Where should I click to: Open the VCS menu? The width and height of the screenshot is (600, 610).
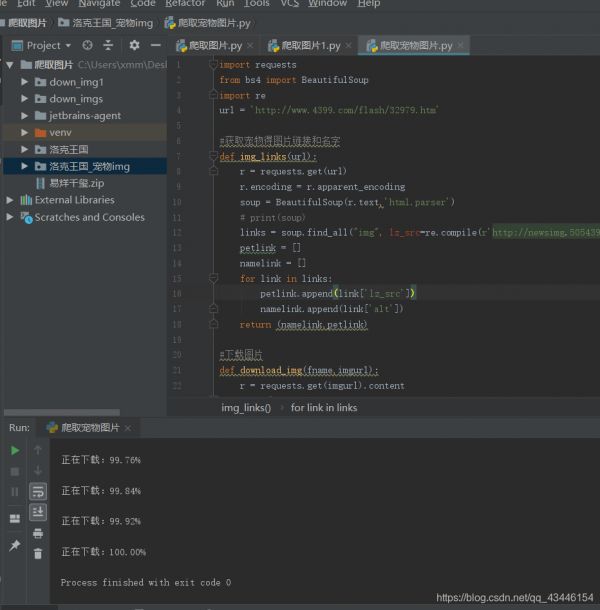pos(289,4)
